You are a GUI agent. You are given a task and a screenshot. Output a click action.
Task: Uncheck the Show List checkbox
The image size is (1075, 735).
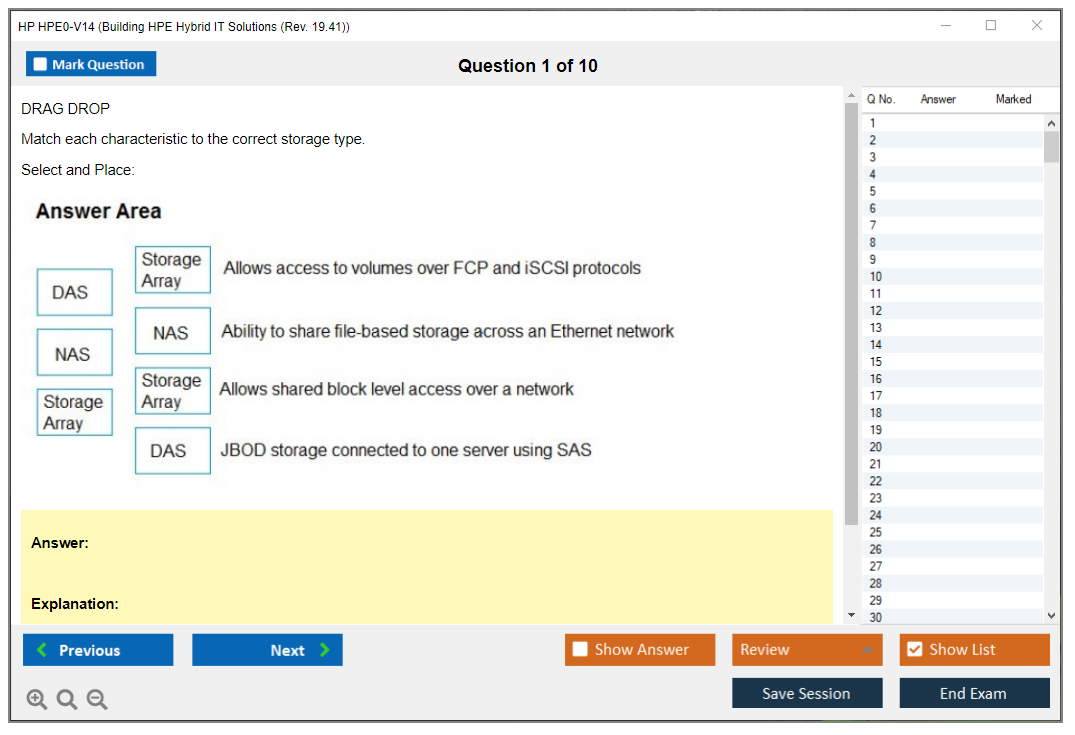pos(914,650)
